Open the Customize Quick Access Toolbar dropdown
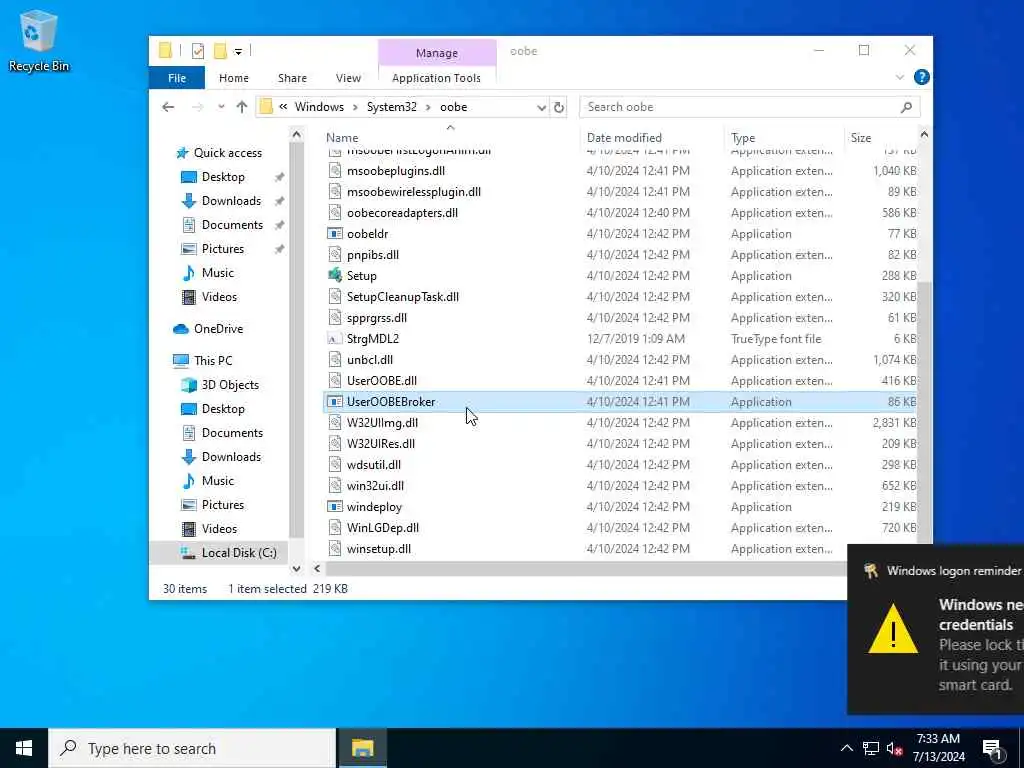This screenshot has width=1024, height=768. pos(238,51)
